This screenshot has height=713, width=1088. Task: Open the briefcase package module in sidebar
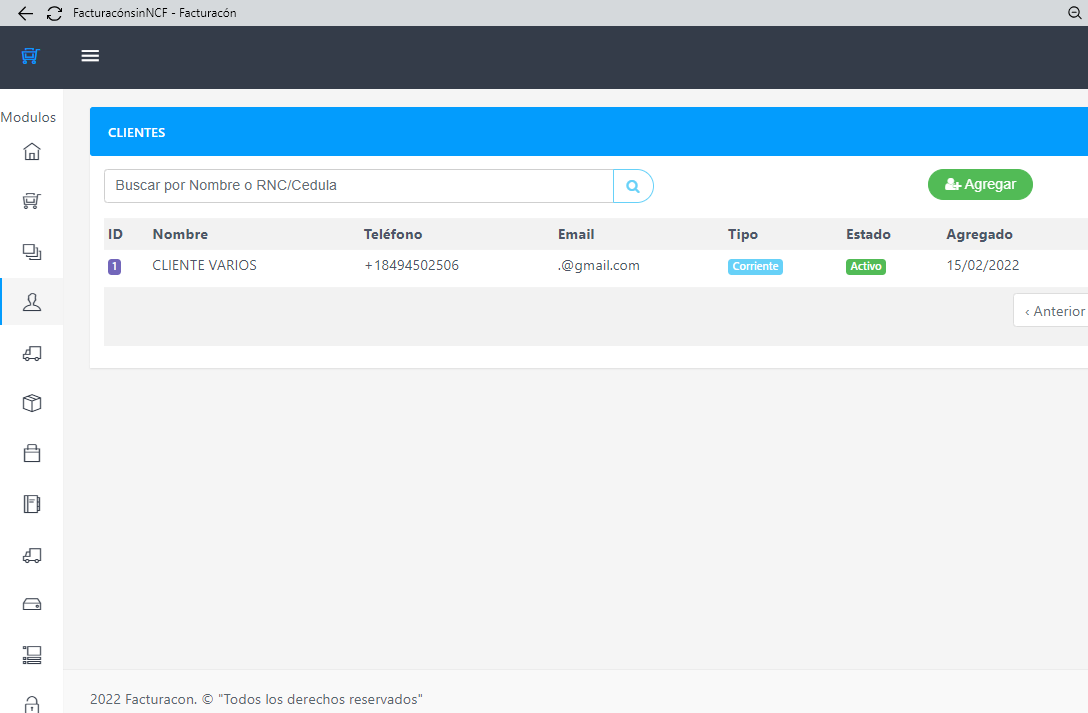pyautogui.click(x=32, y=454)
